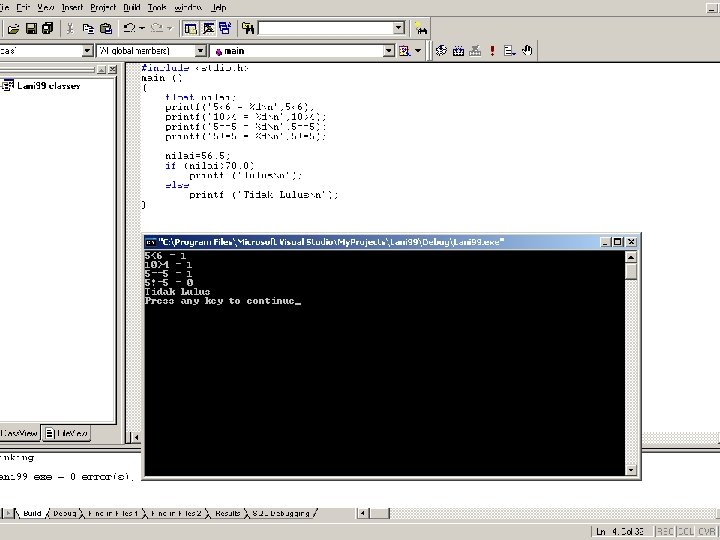Open the View menu
The image size is (720, 540).
pos(45,7)
